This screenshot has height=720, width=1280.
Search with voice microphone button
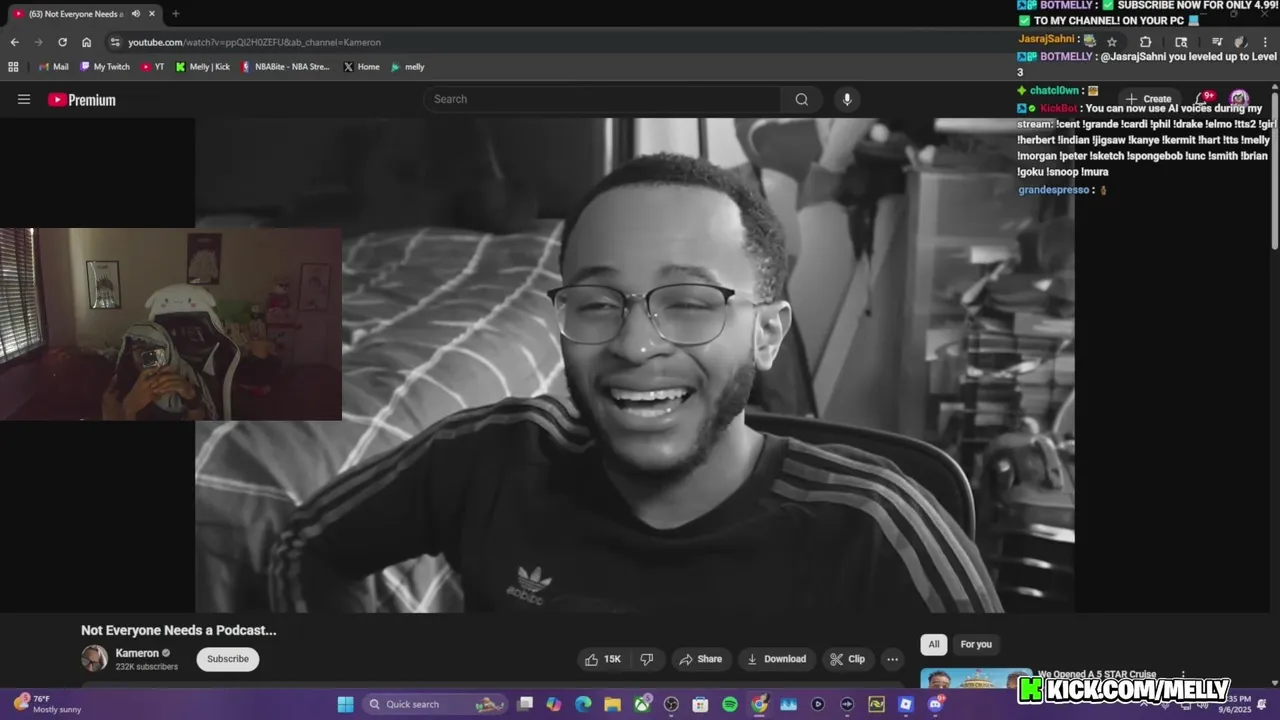pyautogui.click(x=847, y=99)
